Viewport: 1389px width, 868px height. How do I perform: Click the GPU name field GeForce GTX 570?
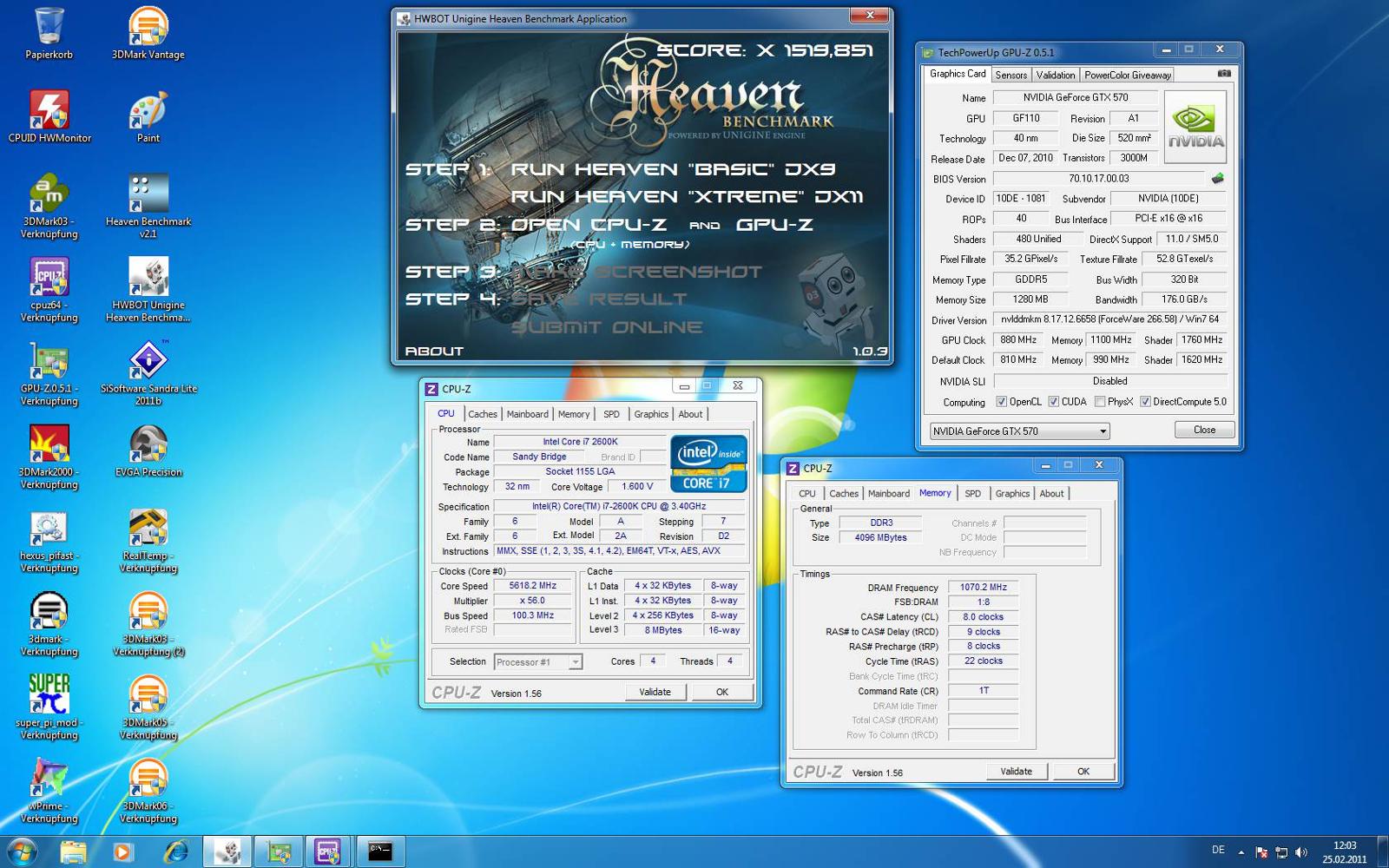(1075, 98)
